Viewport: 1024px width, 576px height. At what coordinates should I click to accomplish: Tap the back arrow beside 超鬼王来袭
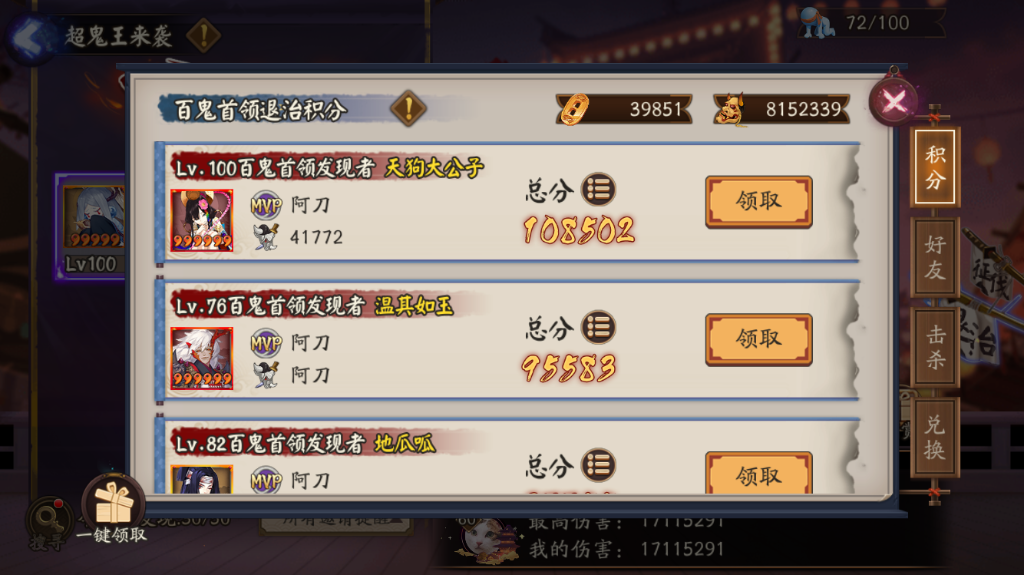29,37
